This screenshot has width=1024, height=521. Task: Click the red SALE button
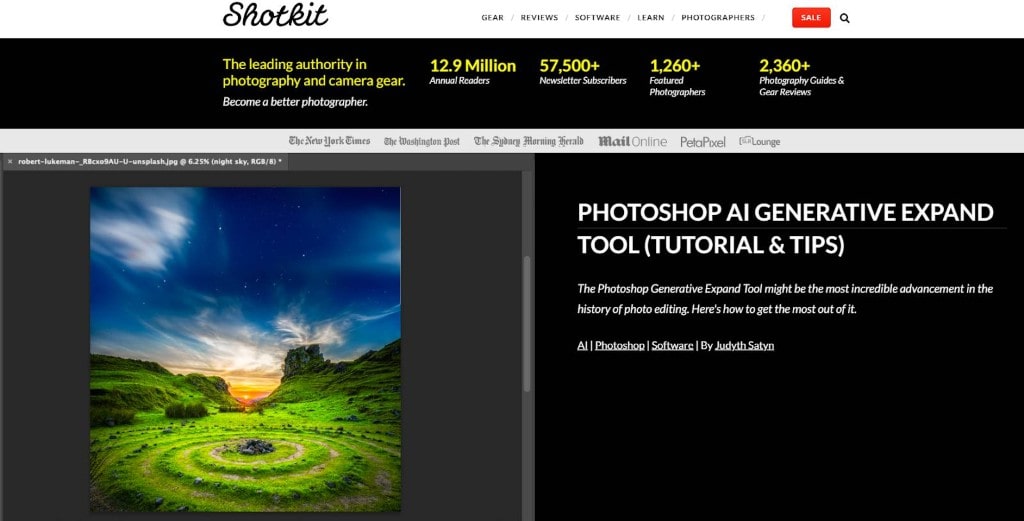[811, 18]
